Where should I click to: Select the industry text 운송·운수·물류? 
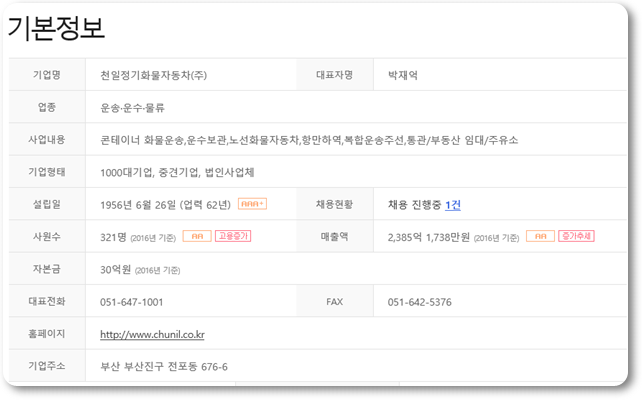(x=132, y=108)
